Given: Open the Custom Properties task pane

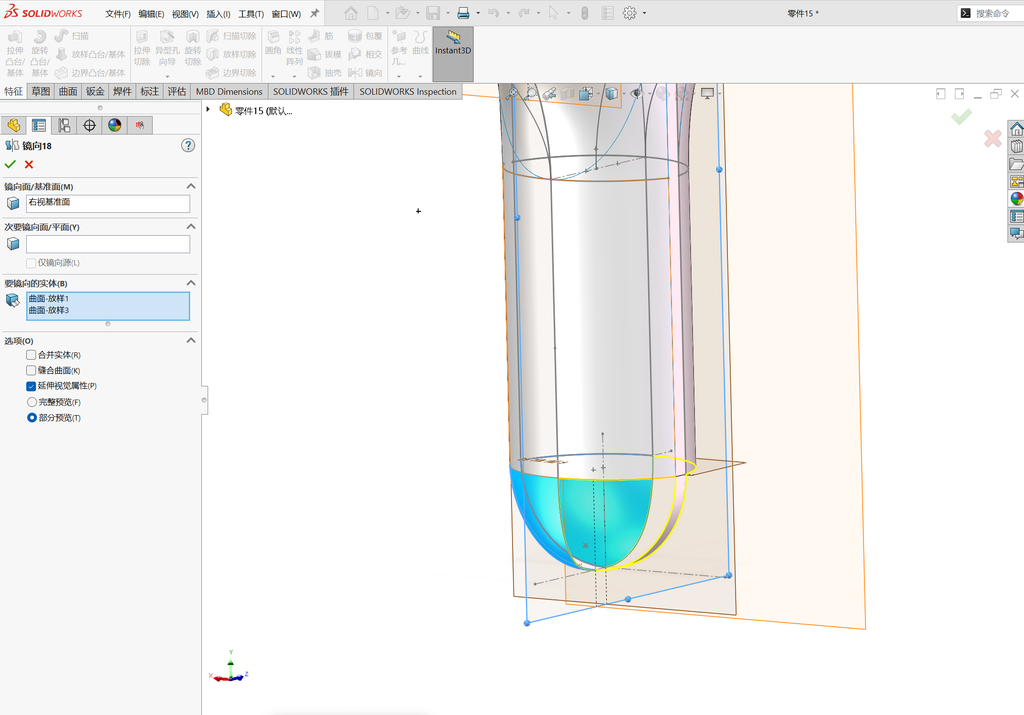Looking at the screenshot, I should tap(1016, 216).
